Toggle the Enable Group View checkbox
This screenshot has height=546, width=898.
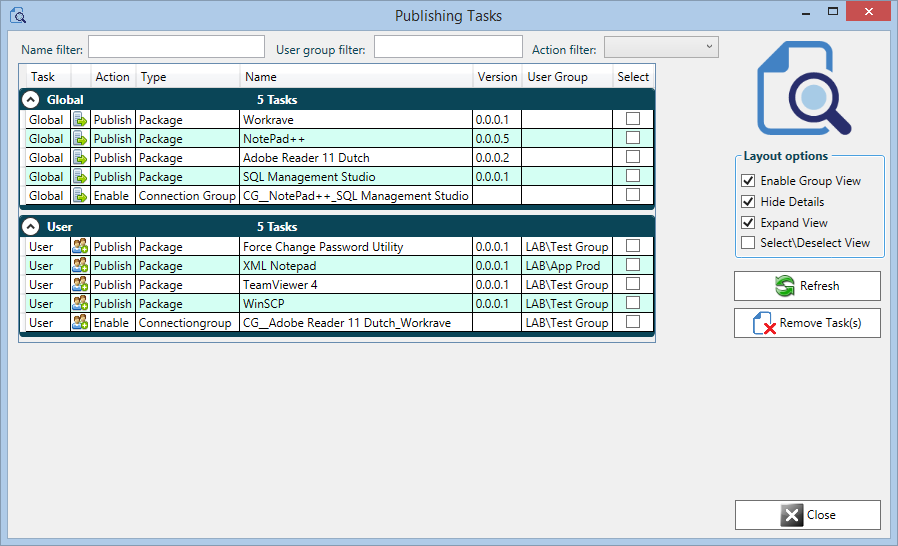point(748,181)
